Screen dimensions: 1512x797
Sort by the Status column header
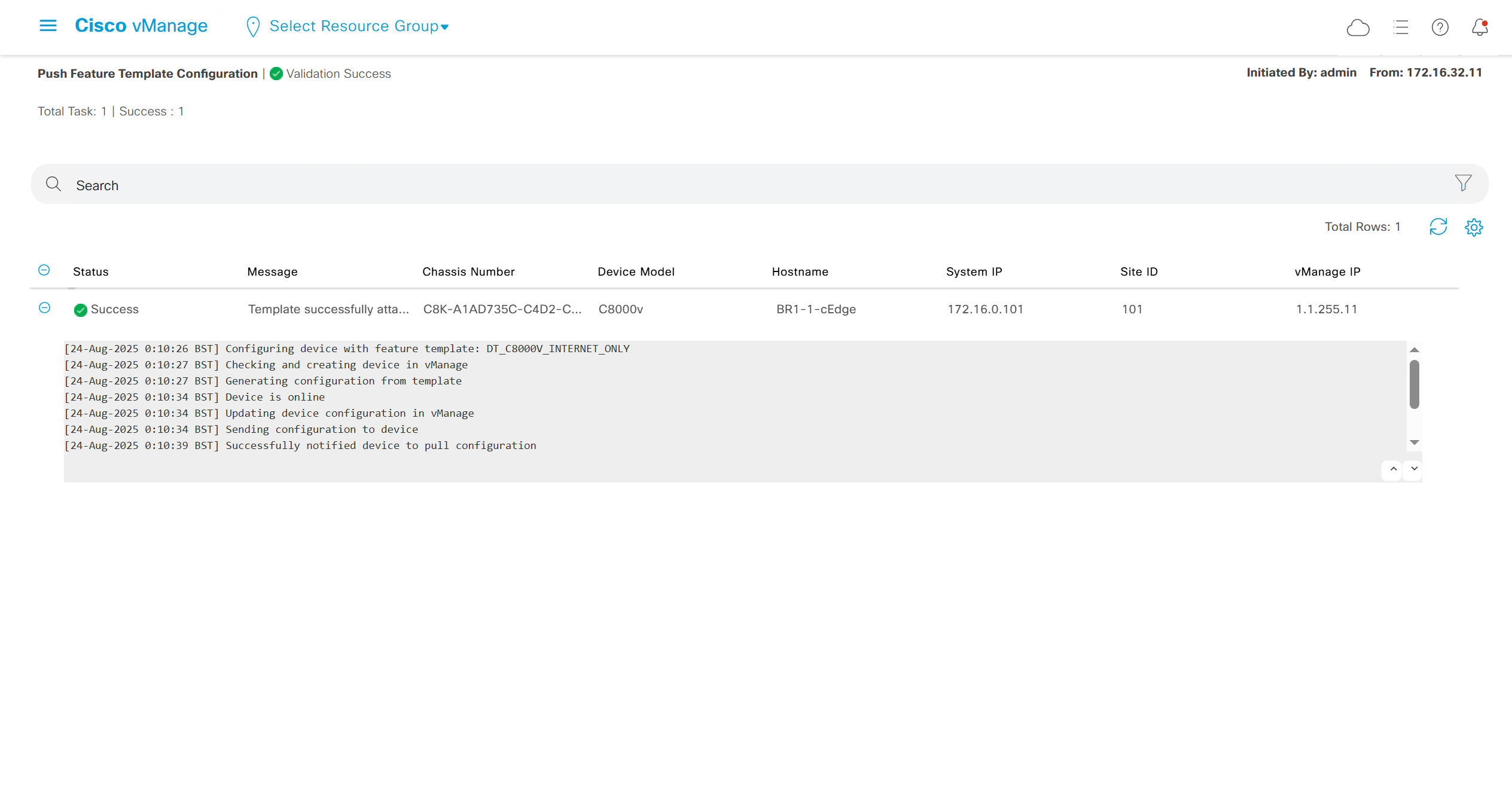coord(91,272)
